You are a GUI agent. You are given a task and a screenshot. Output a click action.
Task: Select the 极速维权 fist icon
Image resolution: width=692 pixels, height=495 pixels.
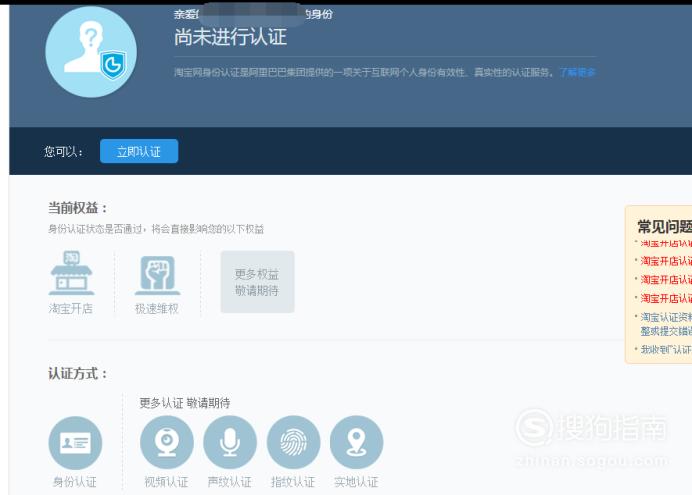coord(157,275)
